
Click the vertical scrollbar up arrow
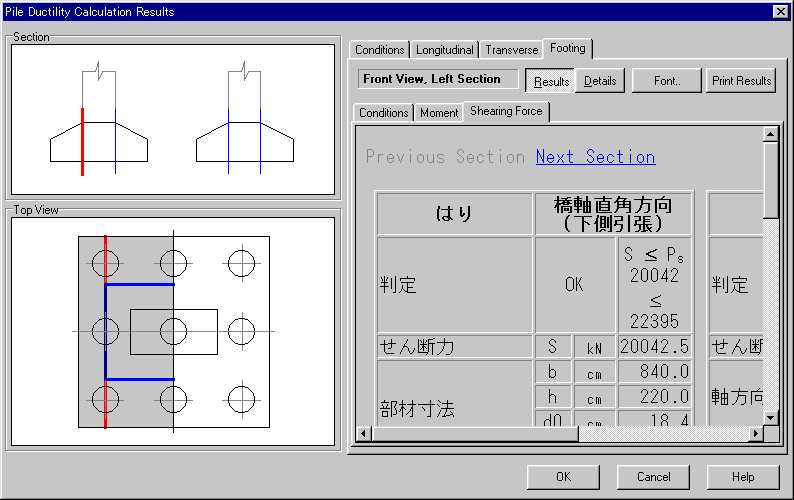770,134
